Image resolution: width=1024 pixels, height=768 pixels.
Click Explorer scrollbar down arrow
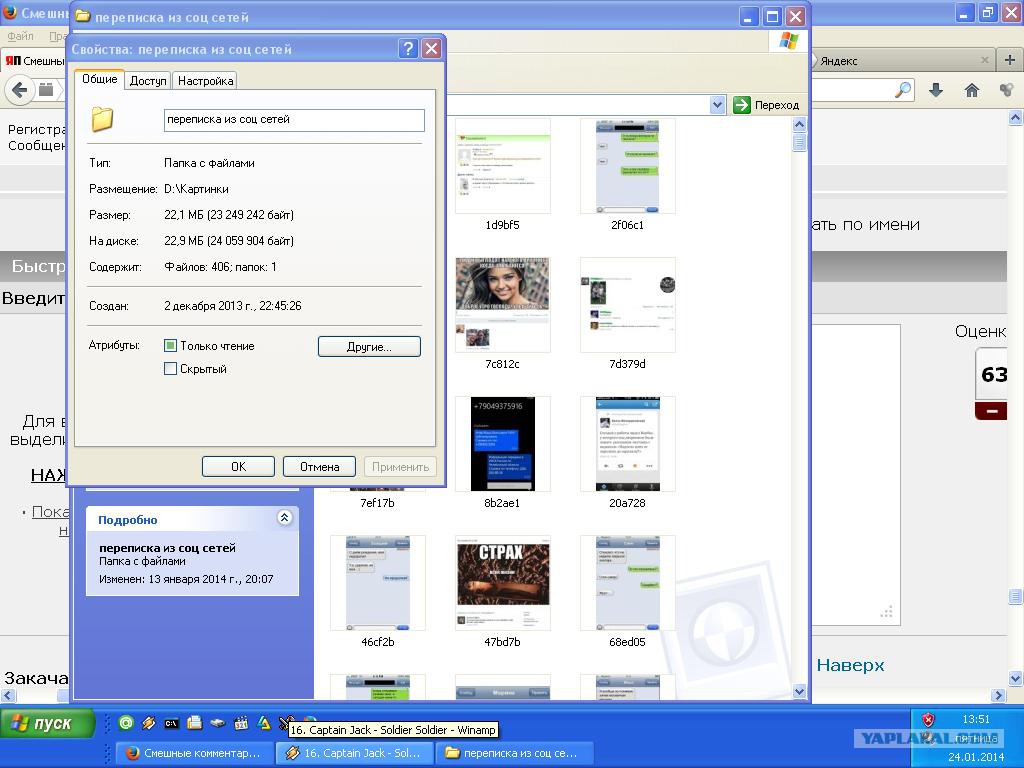pyautogui.click(x=799, y=692)
